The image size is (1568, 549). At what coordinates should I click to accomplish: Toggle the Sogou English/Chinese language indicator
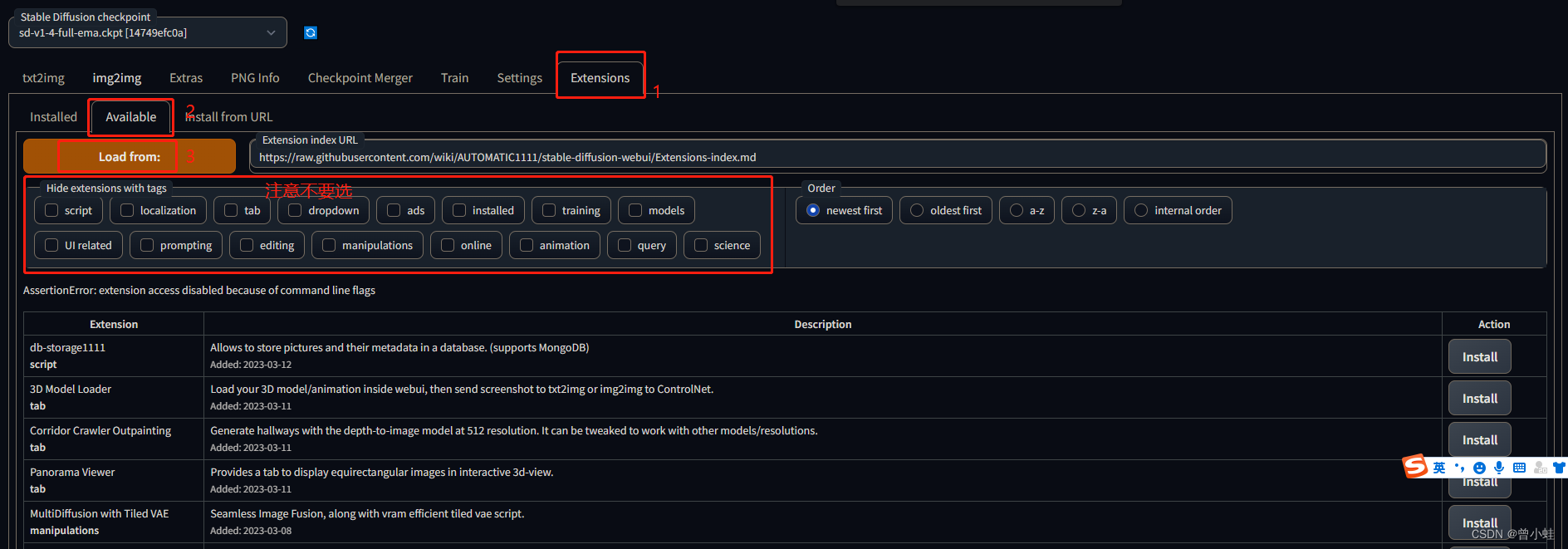(x=1439, y=468)
